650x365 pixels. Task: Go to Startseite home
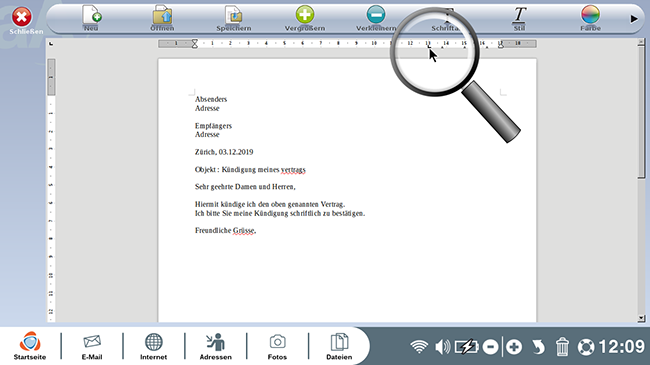click(30, 346)
